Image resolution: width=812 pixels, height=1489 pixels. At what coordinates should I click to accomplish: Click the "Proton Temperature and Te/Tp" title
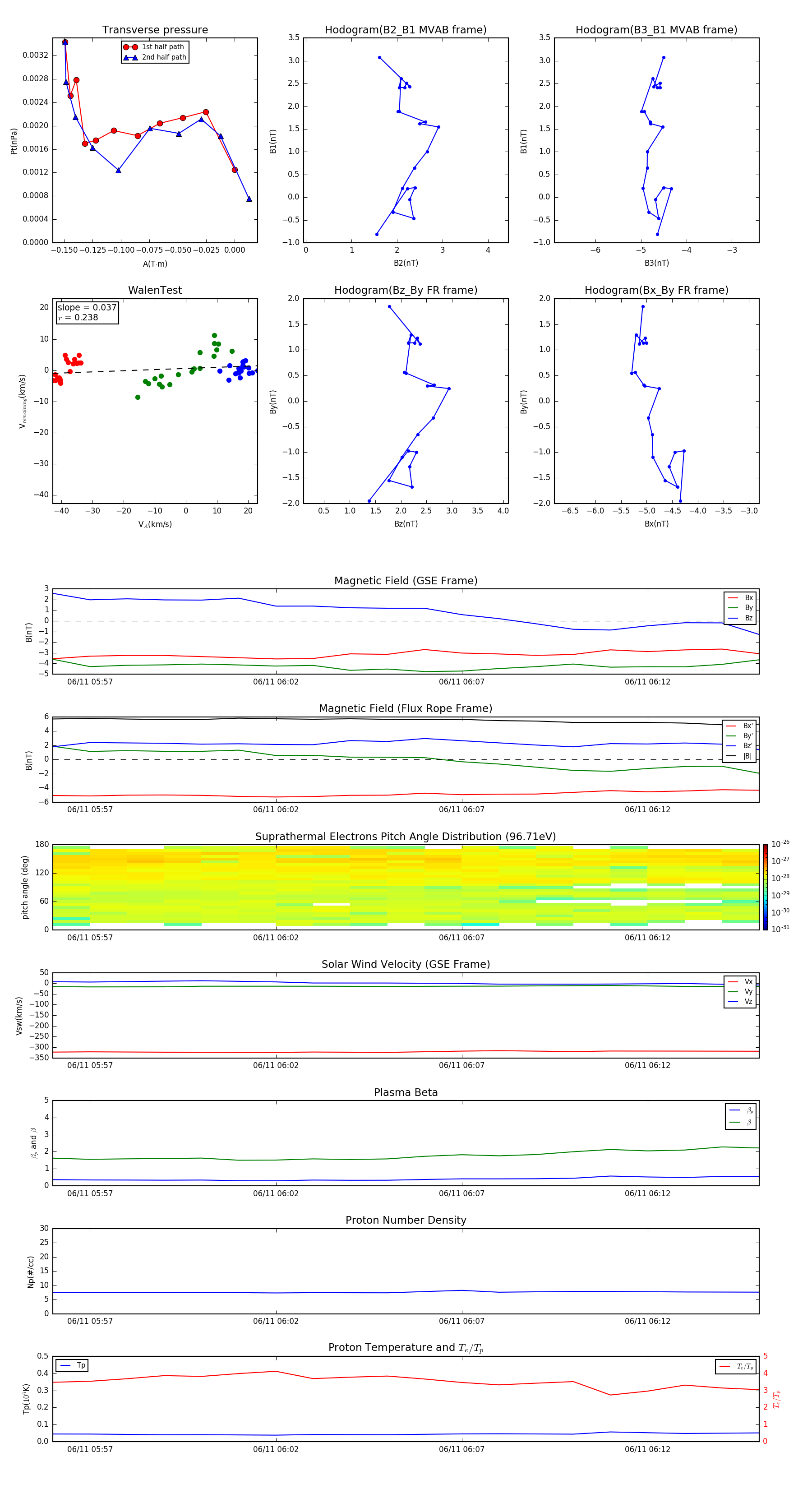[406, 1348]
